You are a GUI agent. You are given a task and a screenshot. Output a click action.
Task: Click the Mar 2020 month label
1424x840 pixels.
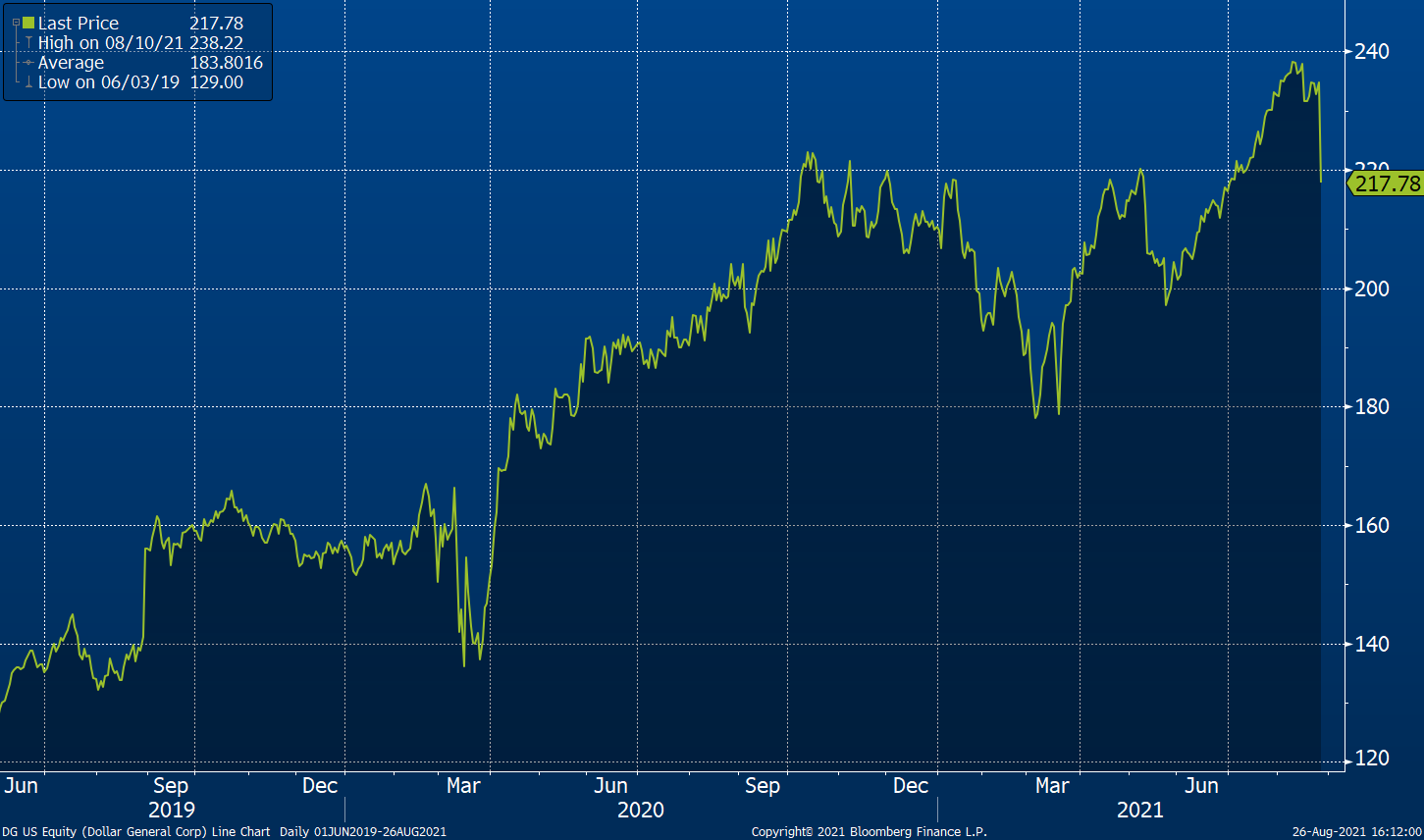(463, 785)
